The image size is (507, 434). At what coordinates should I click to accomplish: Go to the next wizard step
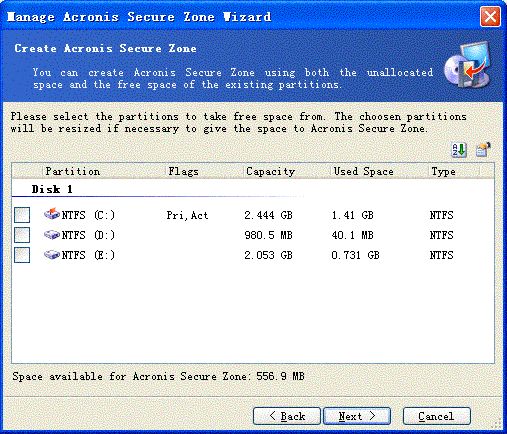pyautogui.click(x=357, y=416)
